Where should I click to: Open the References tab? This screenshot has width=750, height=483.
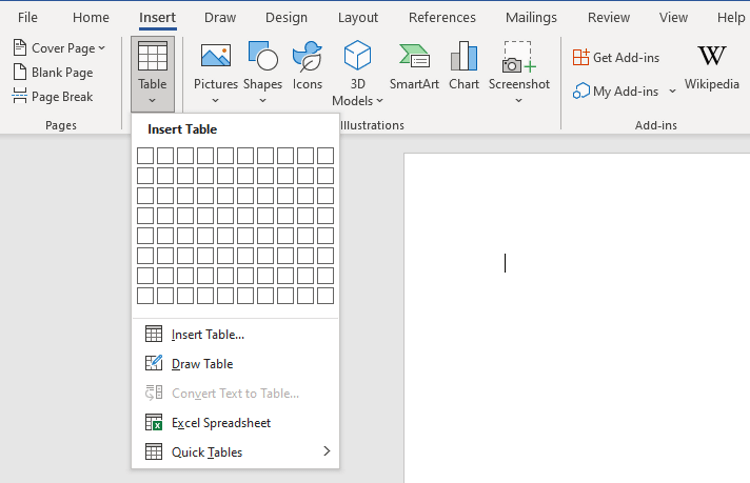(442, 18)
